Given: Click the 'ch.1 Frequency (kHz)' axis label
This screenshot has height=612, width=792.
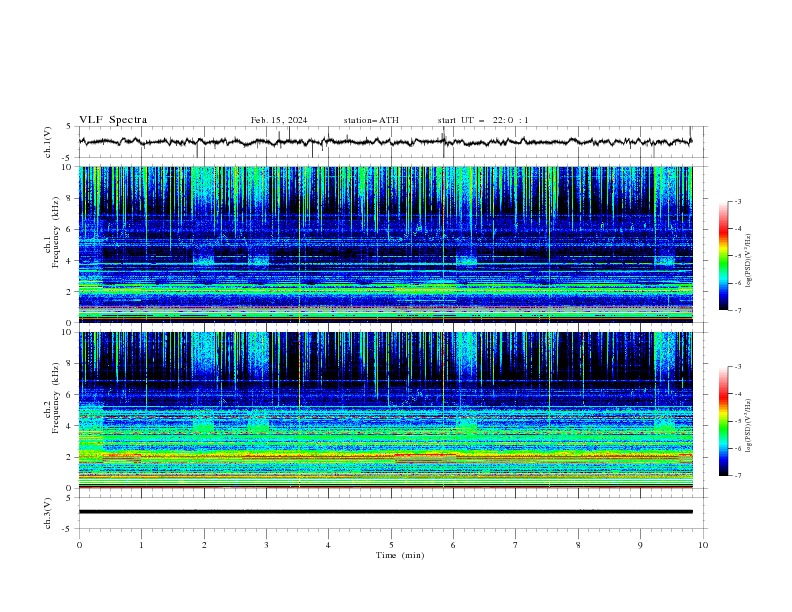Looking at the screenshot, I should (51, 244).
